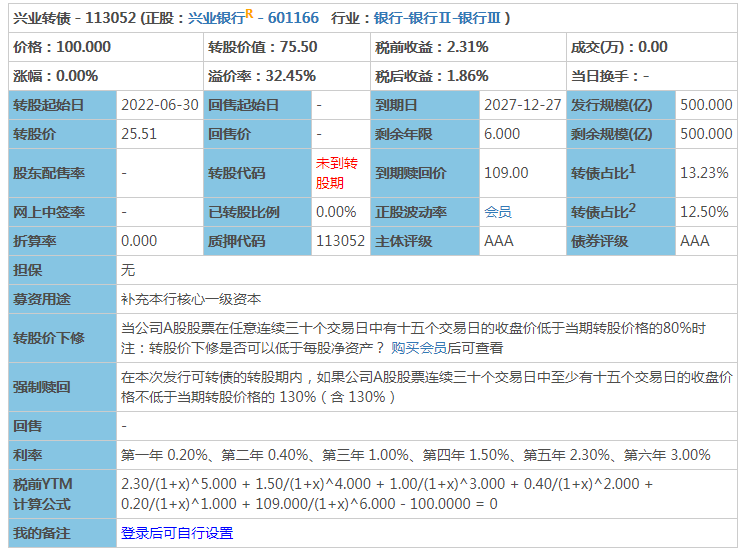749x556 pixels.
Task: Select the 折算率 header cell
Action: pos(63,241)
